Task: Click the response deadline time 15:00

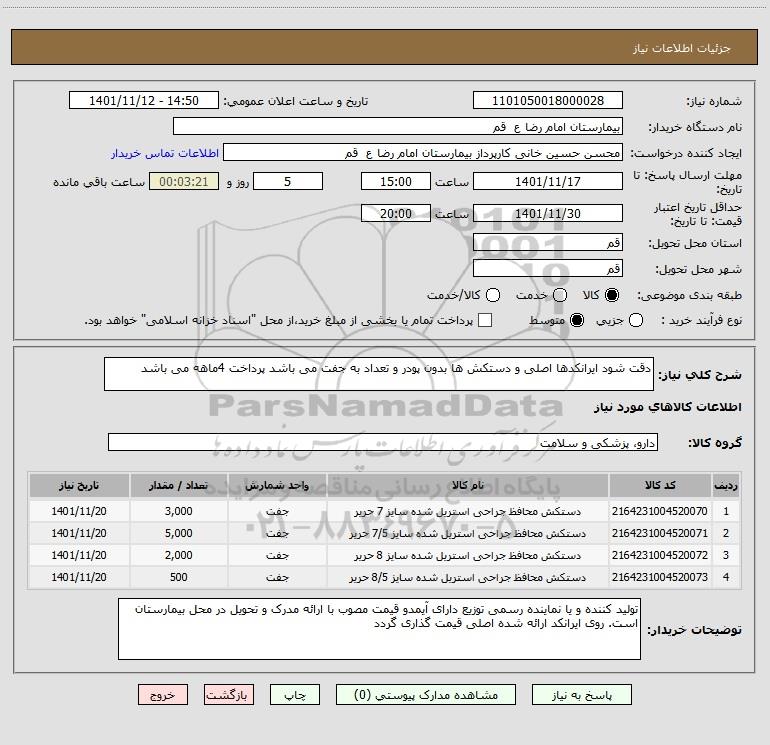Action: [396, 181]
